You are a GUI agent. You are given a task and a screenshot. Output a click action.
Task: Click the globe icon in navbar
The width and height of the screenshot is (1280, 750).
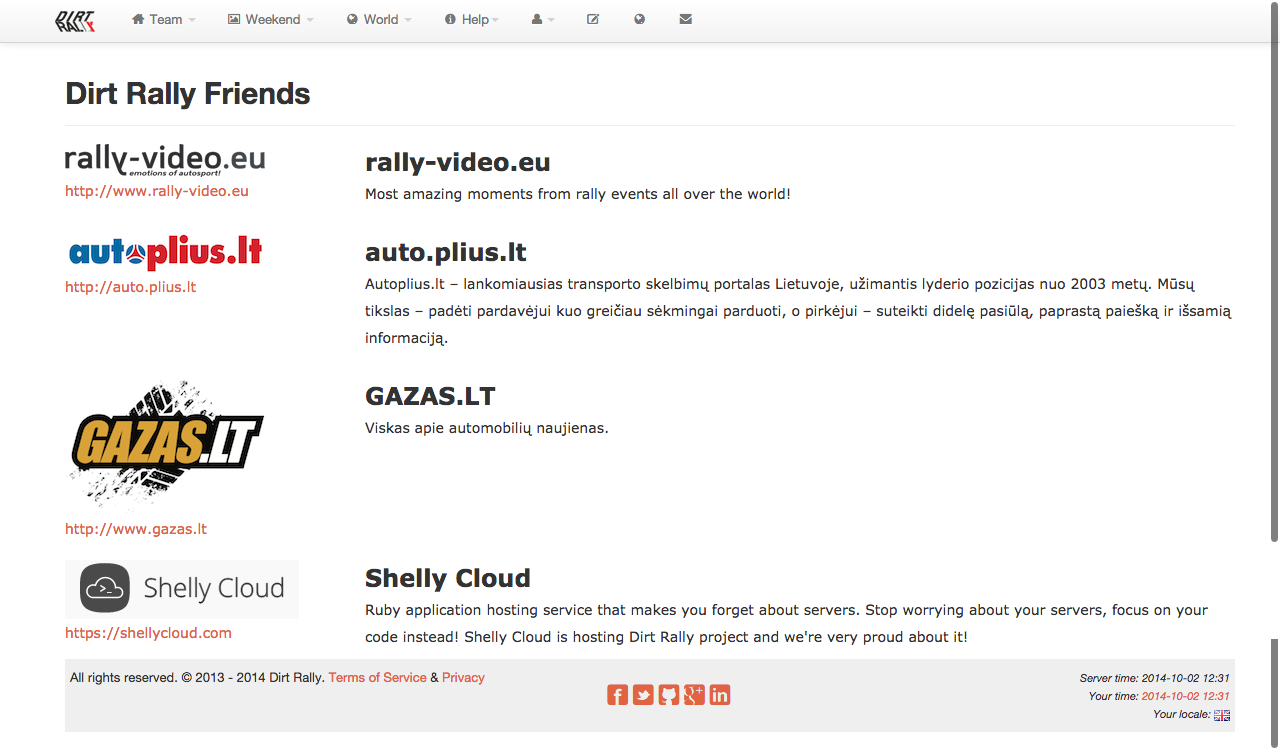pos(639,19)
